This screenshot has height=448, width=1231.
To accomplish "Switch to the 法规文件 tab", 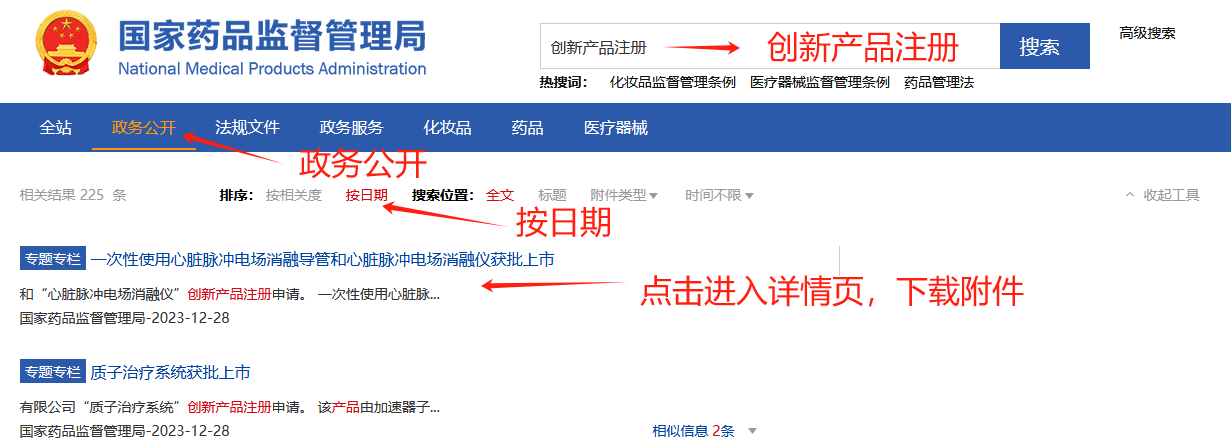I will [x=247, y=127].
